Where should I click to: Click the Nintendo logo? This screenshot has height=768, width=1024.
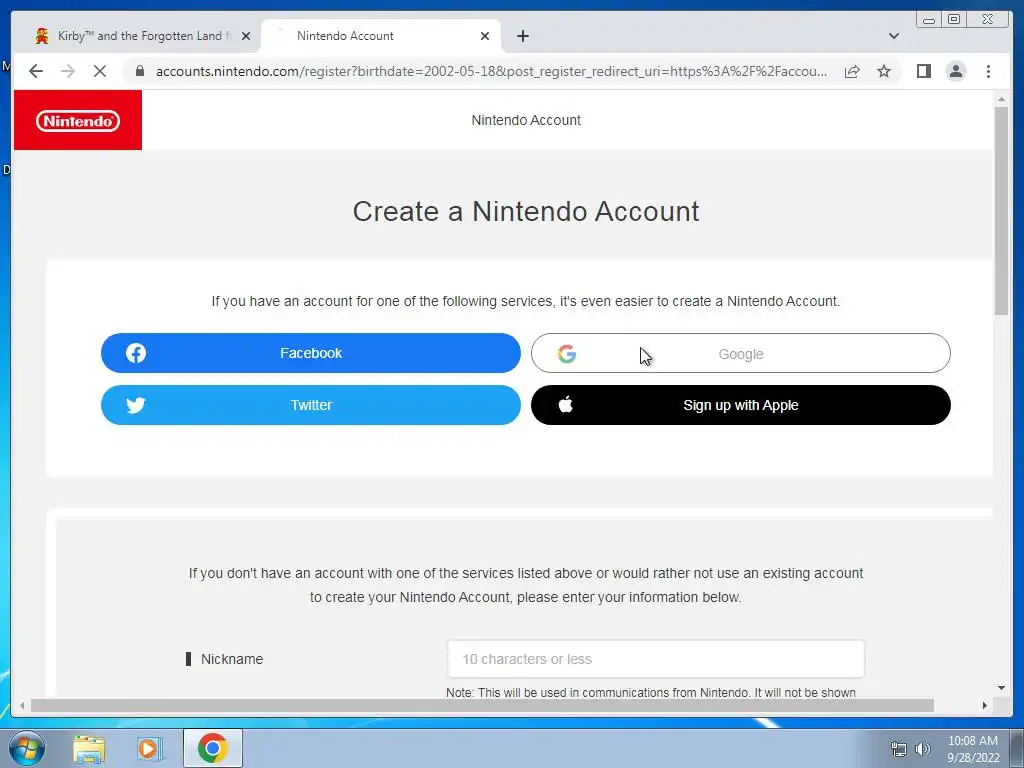point(78,121)
